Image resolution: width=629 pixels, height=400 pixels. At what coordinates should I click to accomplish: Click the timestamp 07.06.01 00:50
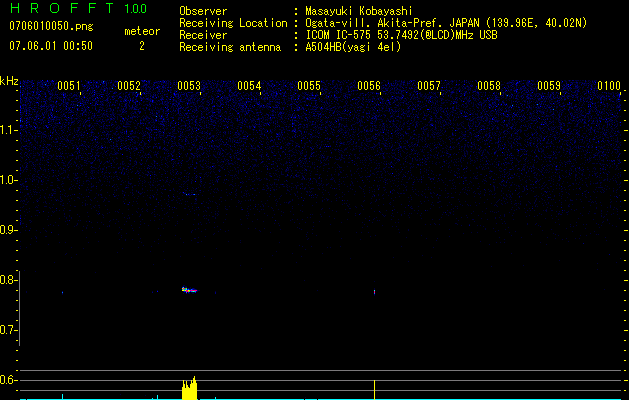click(x=51, y=46)
